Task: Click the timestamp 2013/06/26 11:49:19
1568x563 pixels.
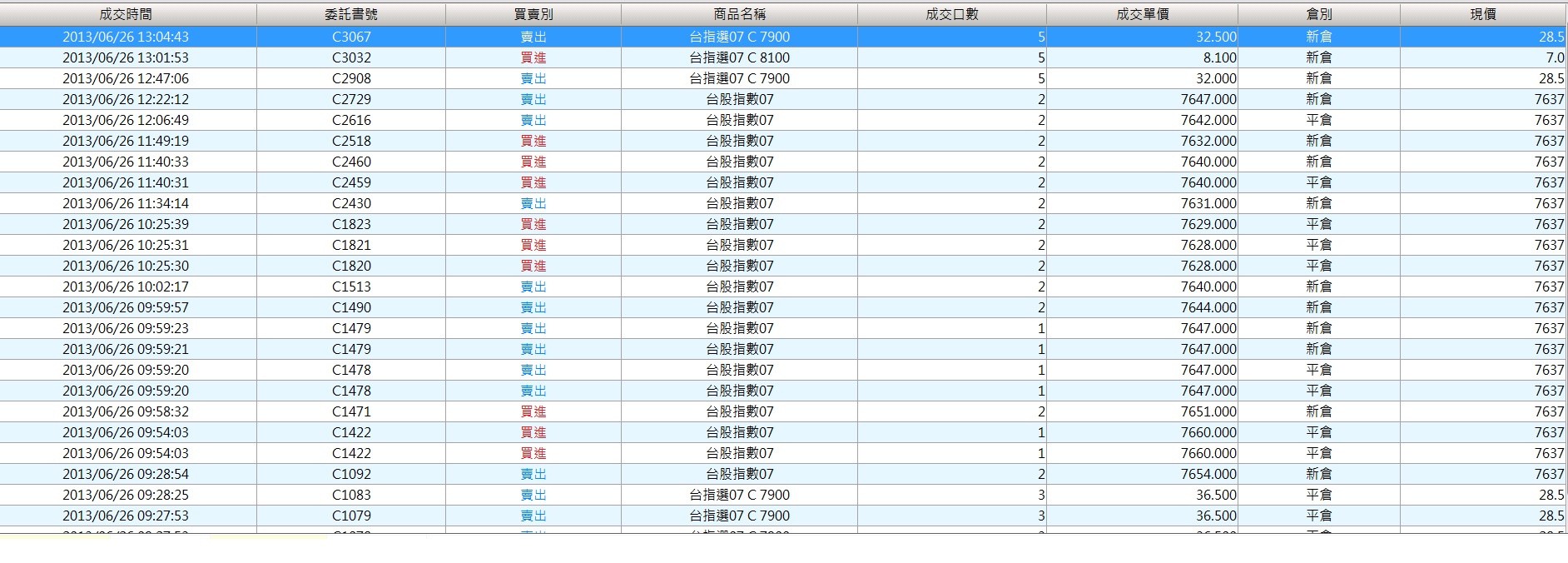Action: 126,141
